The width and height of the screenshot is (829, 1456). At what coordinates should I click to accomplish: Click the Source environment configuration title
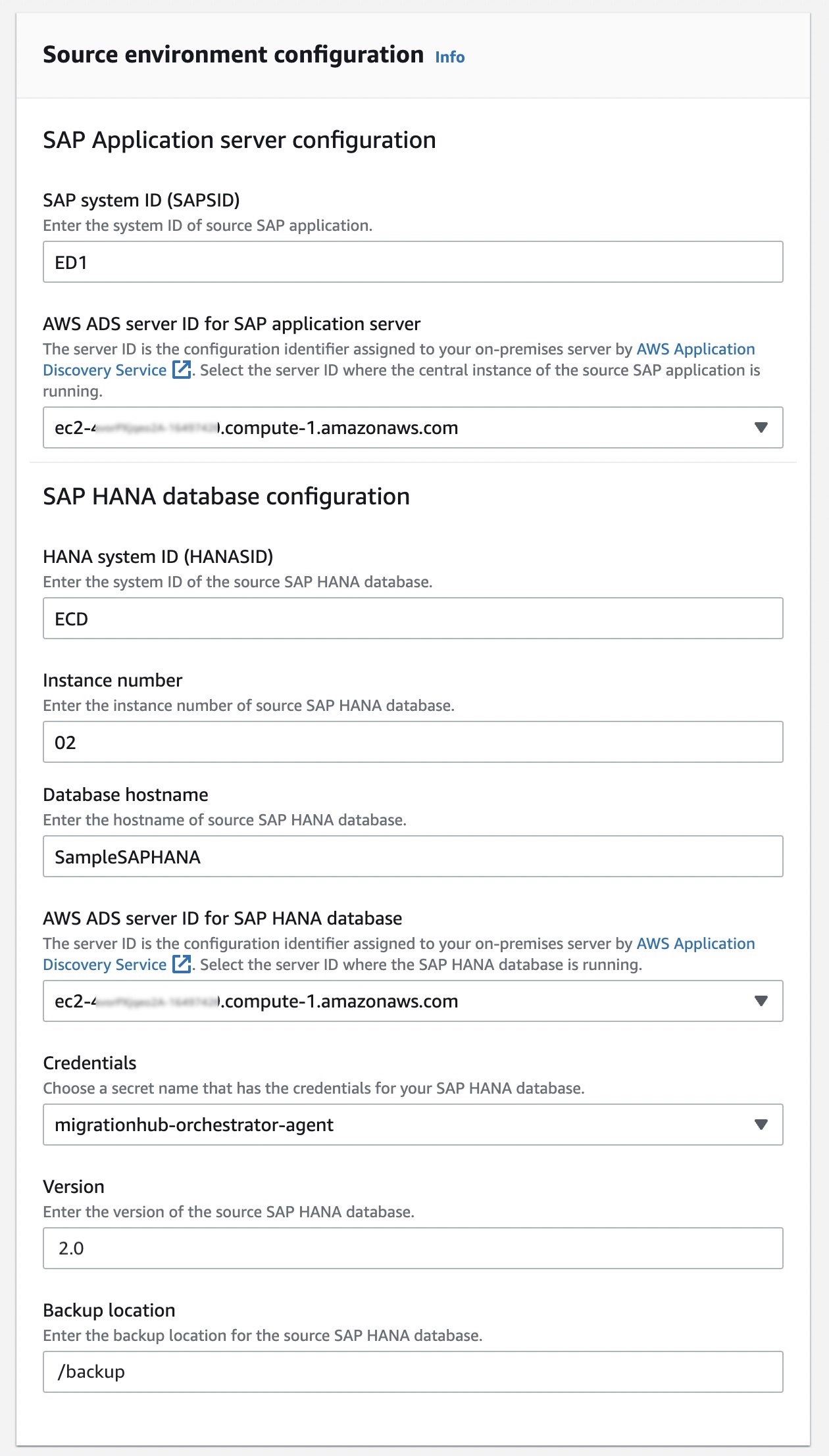tap(234, 55)
